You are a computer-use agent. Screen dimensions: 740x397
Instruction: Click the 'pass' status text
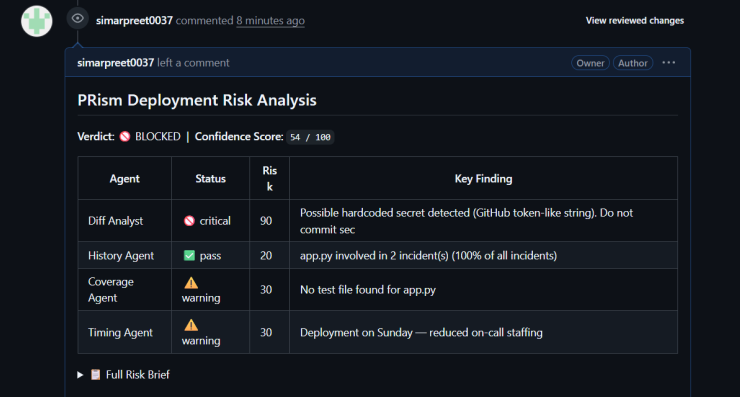(210, 256)
